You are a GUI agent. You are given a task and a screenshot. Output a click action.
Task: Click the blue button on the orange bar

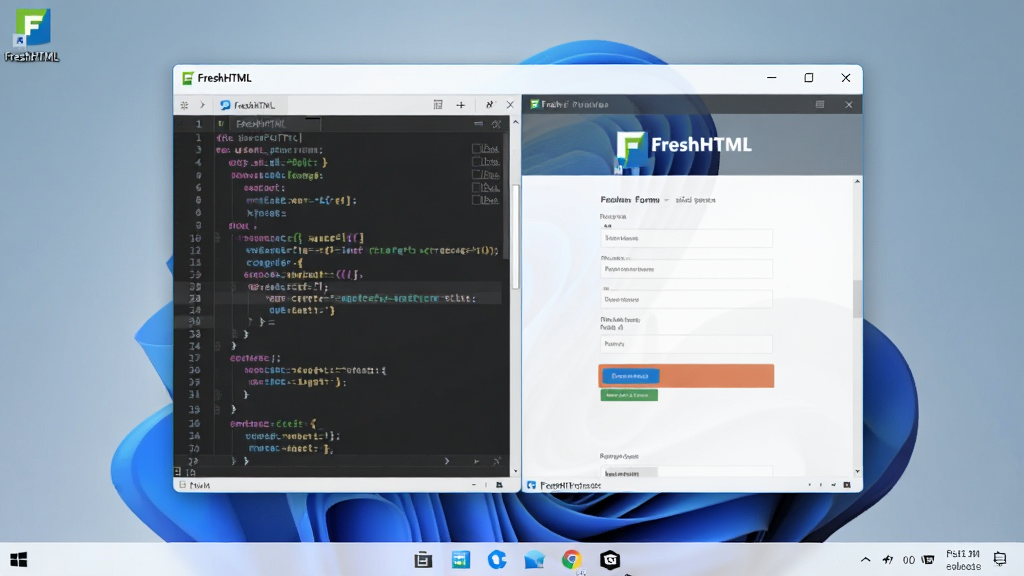(x=630, y=376)
